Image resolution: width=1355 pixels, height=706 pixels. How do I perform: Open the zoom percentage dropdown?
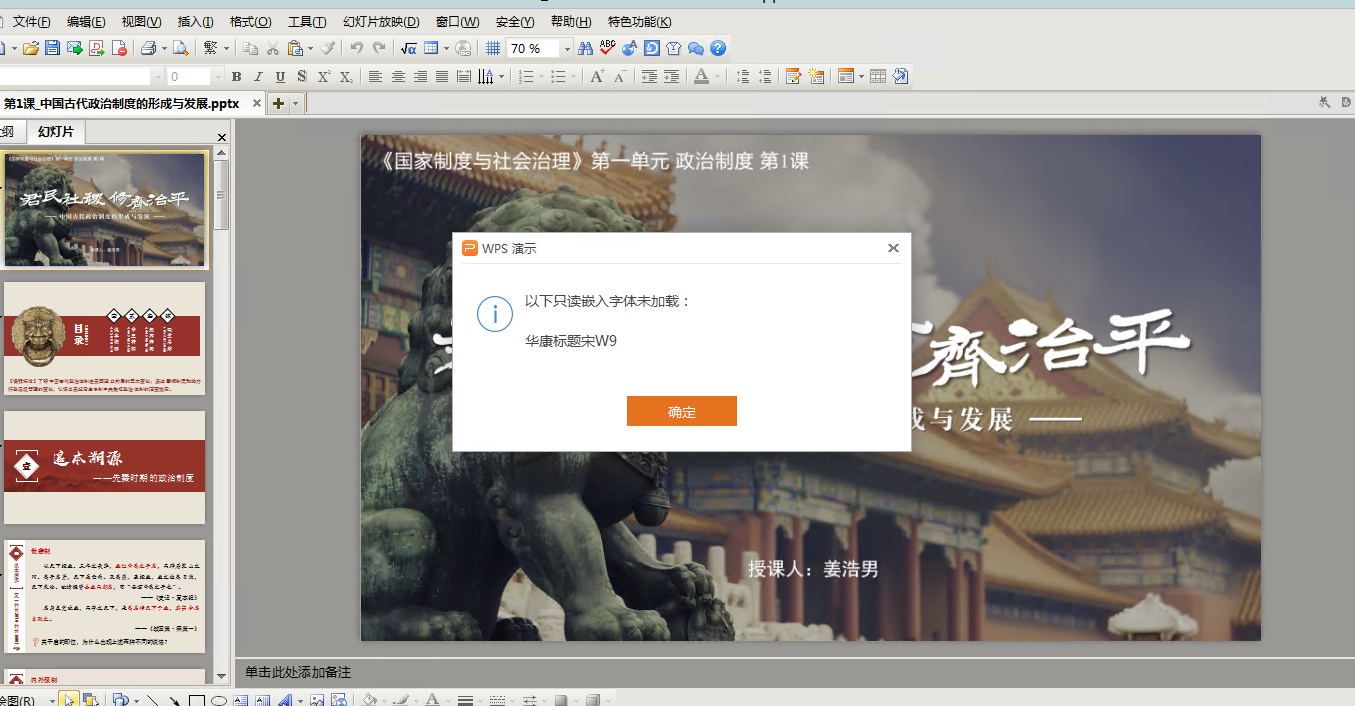(x=567, y=48)
